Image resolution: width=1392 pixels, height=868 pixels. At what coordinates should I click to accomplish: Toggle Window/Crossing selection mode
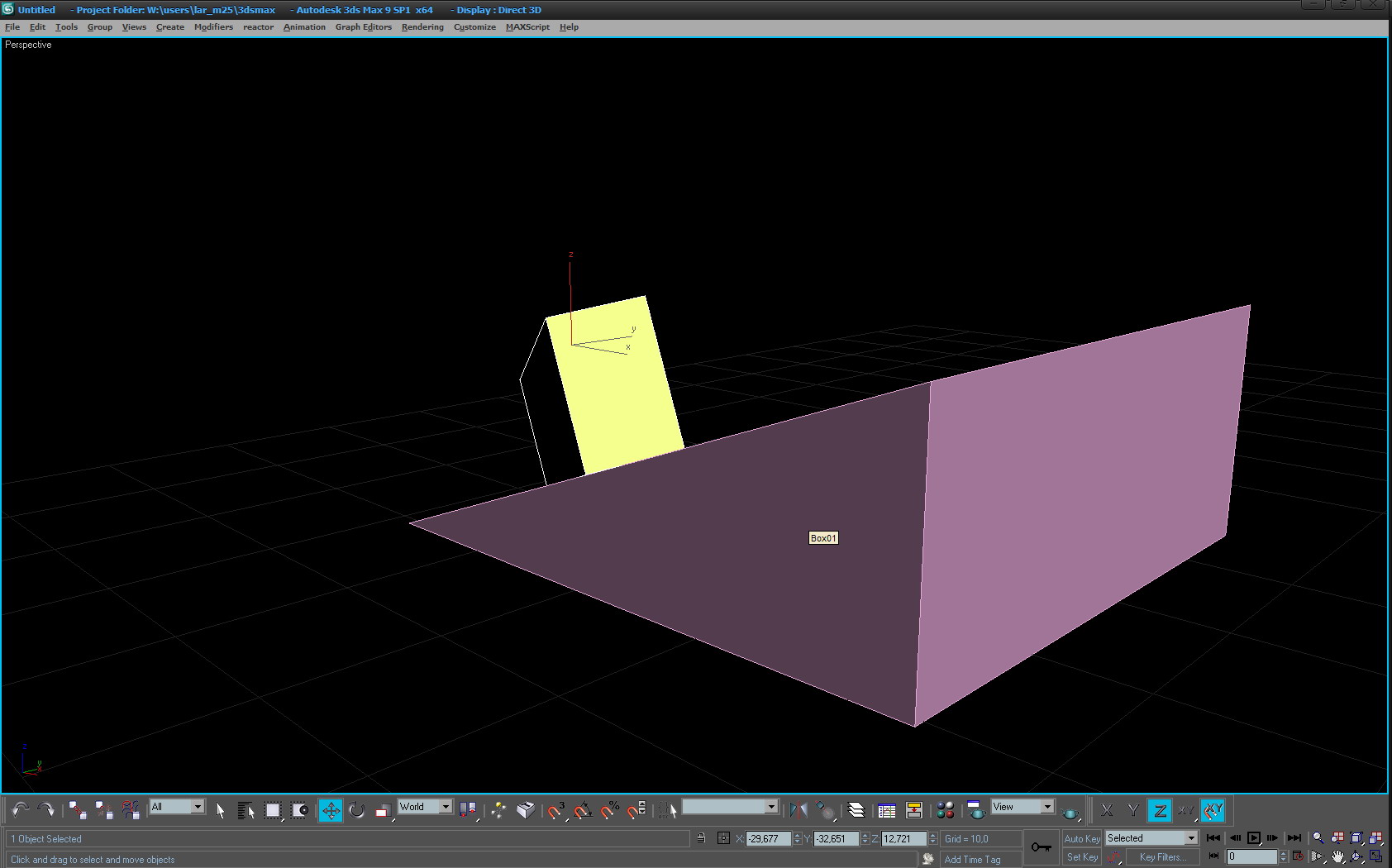tap(299, 810)
